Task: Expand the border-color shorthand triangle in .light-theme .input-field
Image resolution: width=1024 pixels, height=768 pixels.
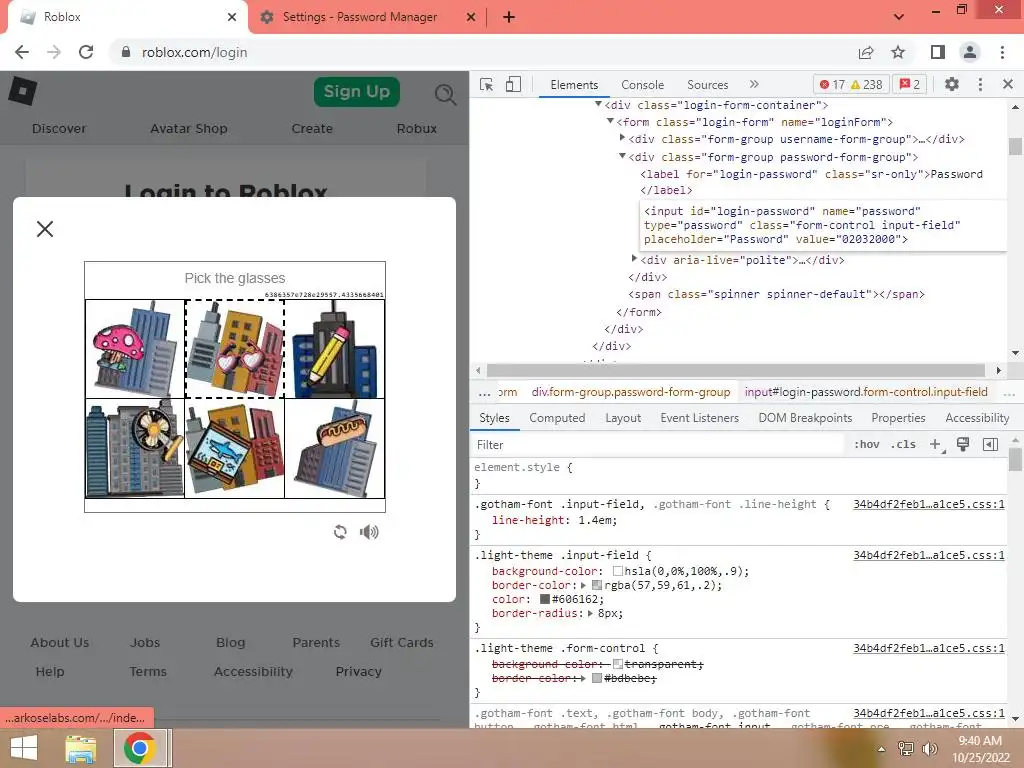Action: click(x=584, y=585)
